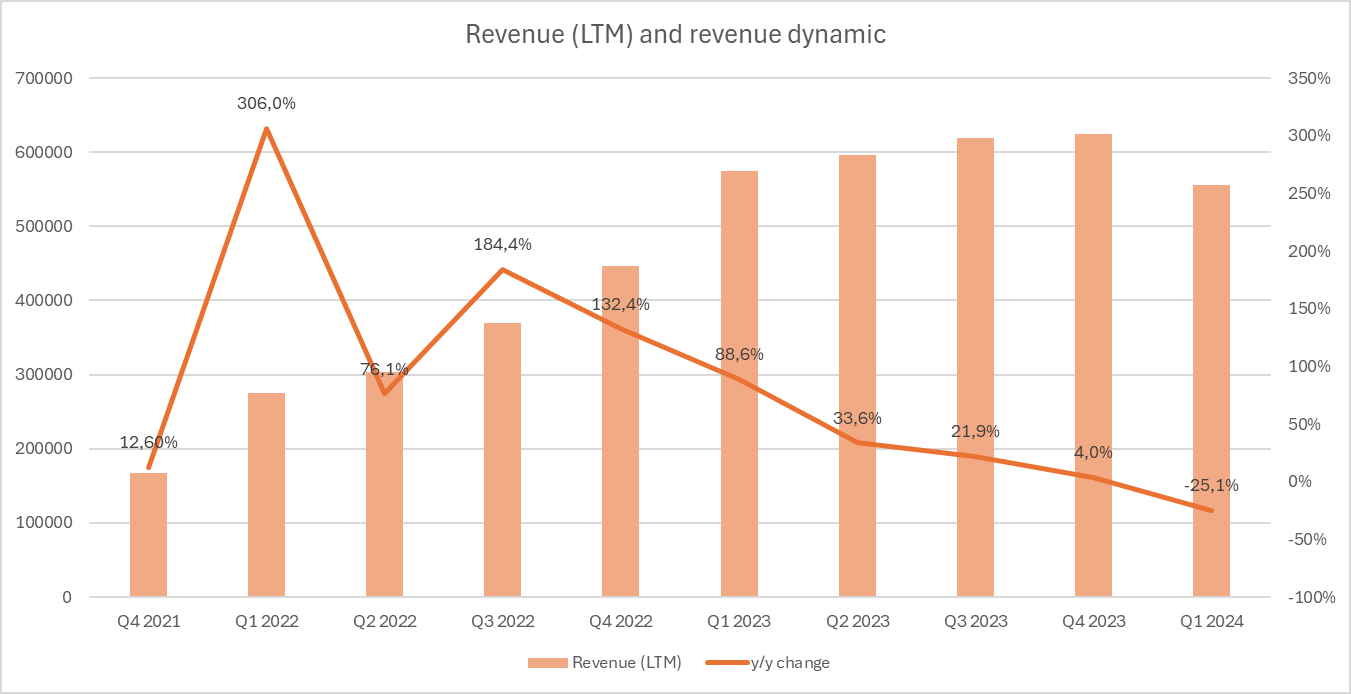Click the 350% right axis value
This screenshot has width=1351, height=694.
(x=1308, y=78)
